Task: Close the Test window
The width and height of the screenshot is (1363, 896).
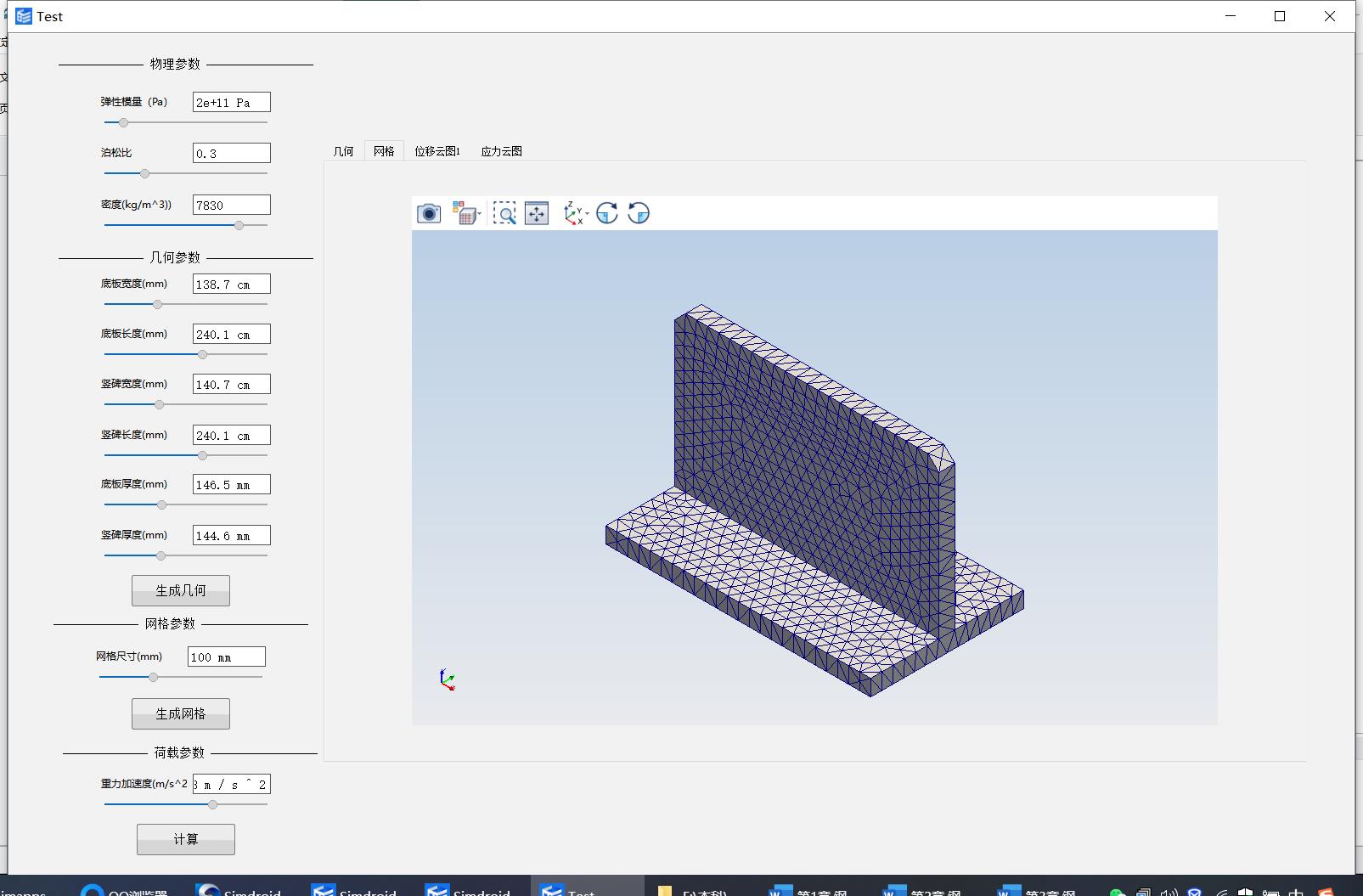Action: pos(1330,16)
